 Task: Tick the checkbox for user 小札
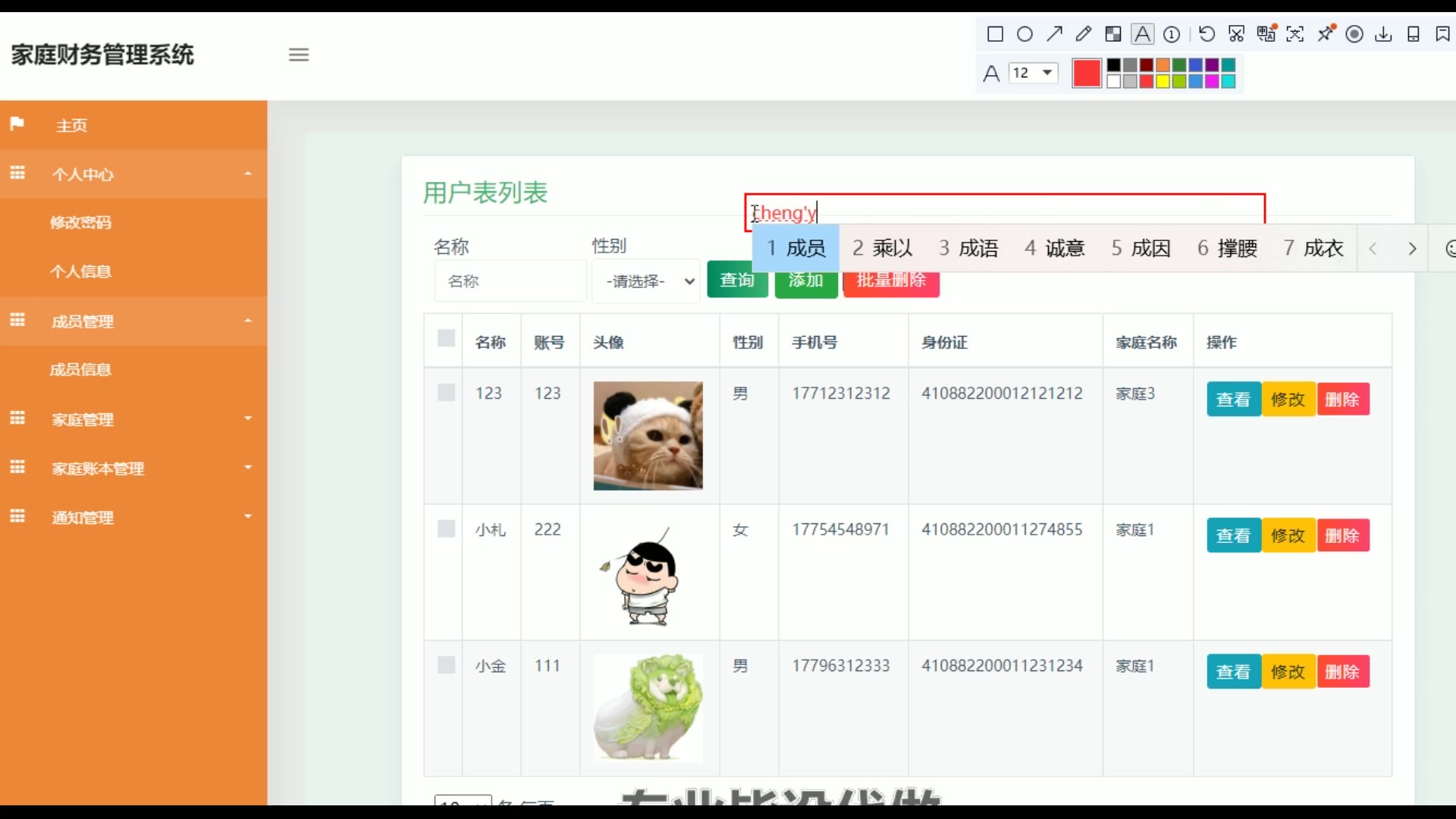click(446, 529)
